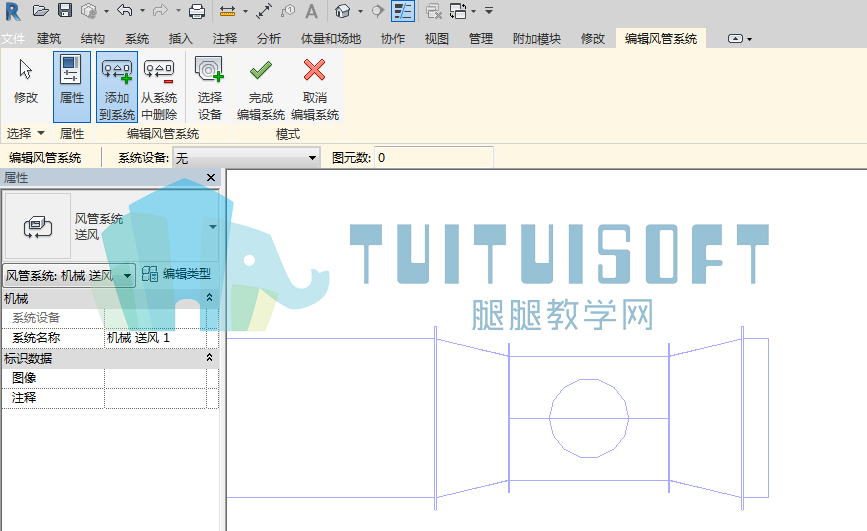Viewport: 867px width, 531px height.
Task: Open the instance filter dropdown 风管系统: 机械 送风
Action: (x=69, y=275)
